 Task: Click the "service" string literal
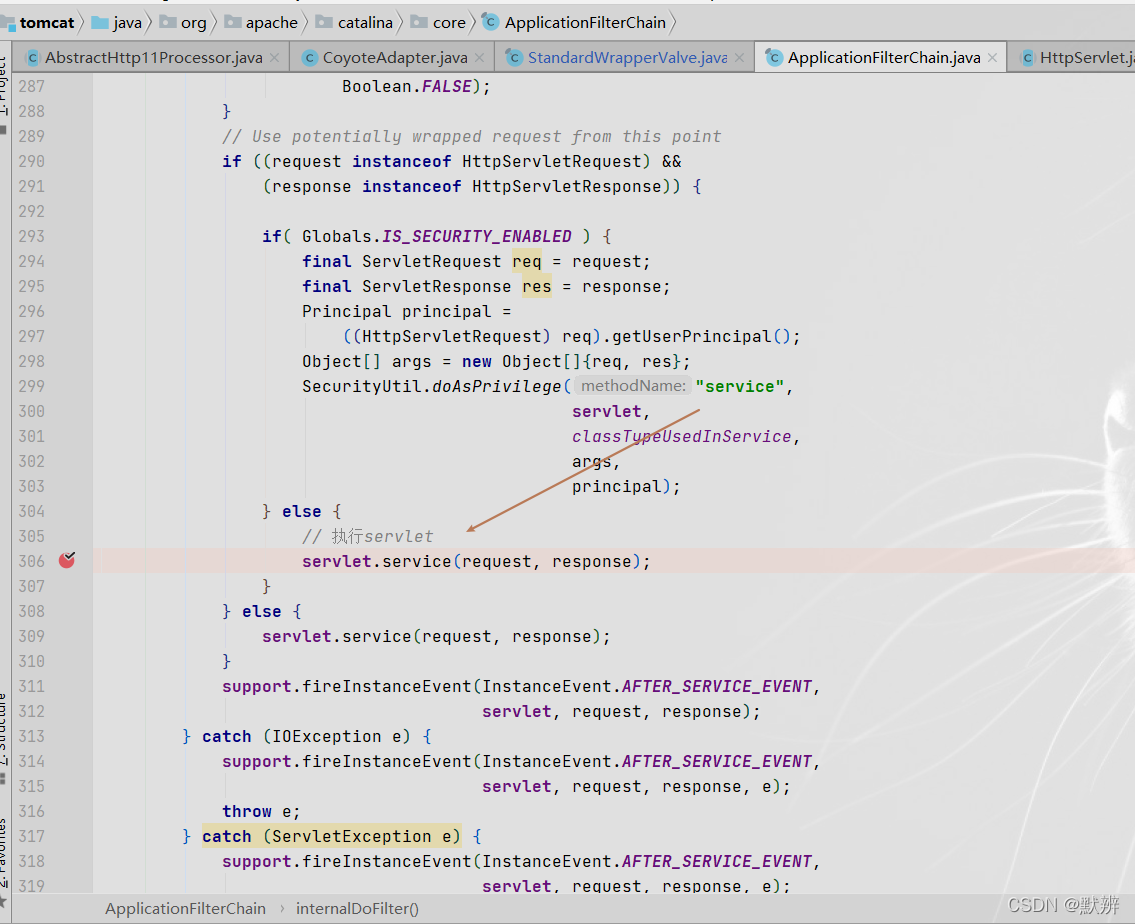740,386
